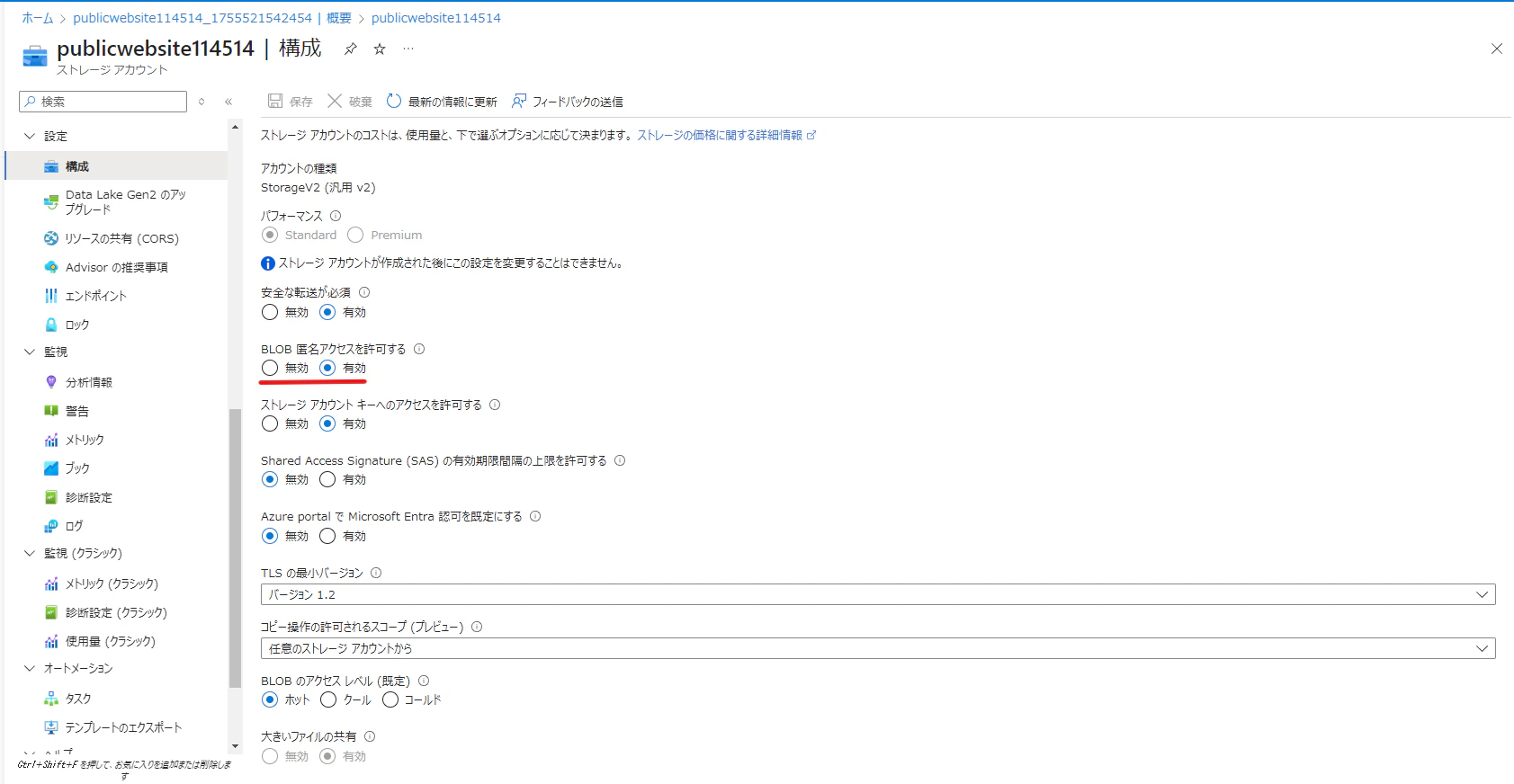Pin this blade with the pin icon

coord(351,49)
